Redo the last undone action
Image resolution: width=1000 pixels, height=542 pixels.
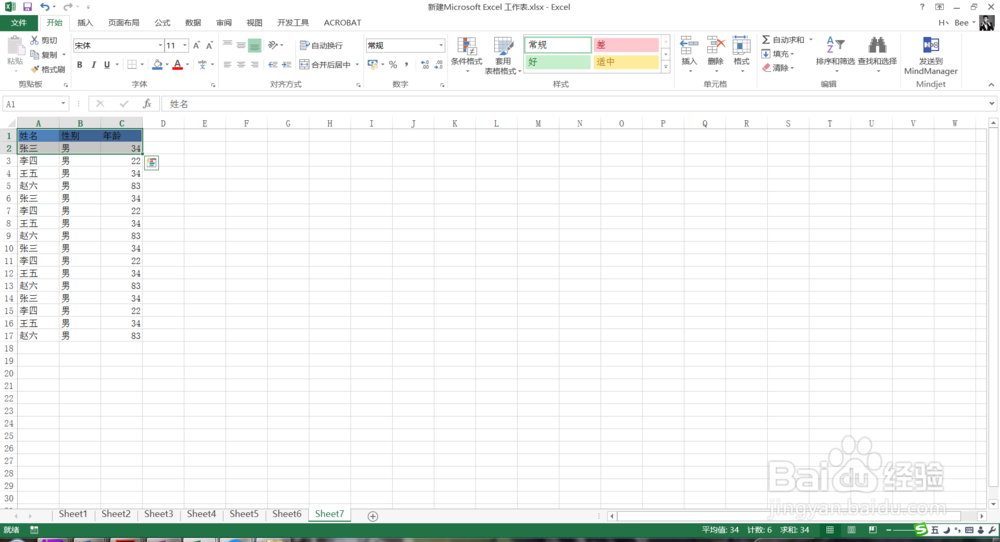tap(68, 7)
